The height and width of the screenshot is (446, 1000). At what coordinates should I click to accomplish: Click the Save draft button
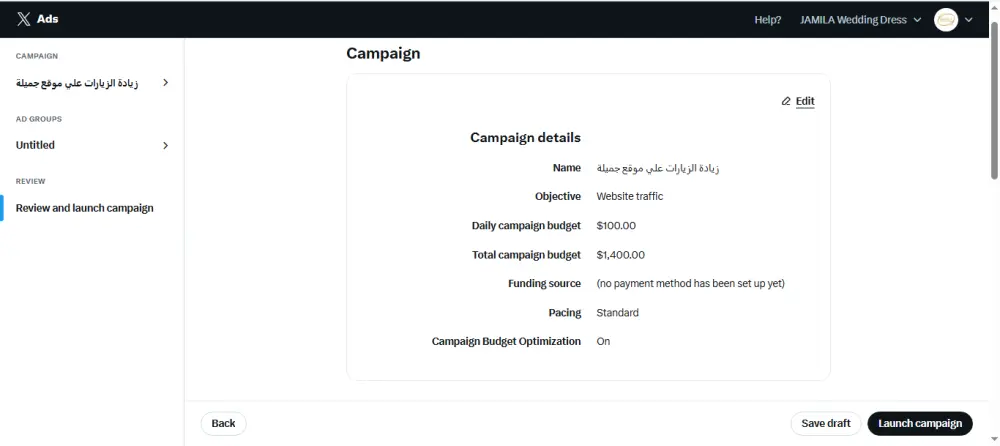pos(825,423)
